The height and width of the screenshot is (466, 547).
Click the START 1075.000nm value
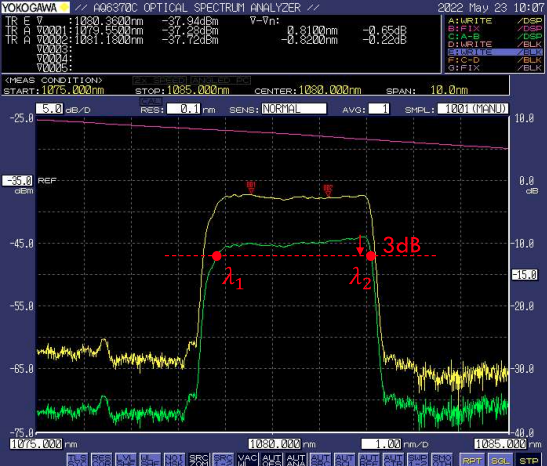73,90
